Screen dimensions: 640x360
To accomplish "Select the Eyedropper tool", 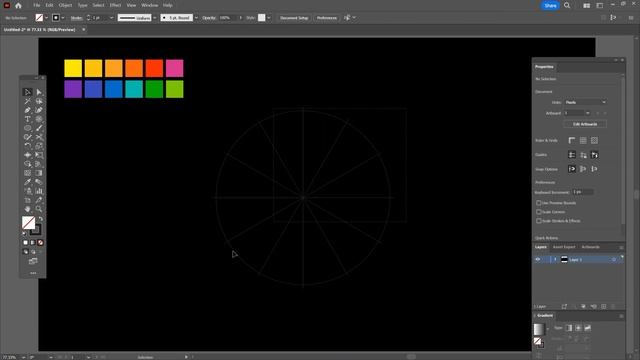I will click(x=27, y=182).
